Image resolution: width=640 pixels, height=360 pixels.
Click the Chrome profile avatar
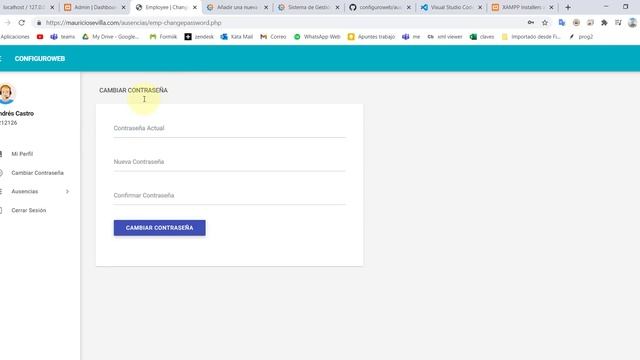click(632, 23)
